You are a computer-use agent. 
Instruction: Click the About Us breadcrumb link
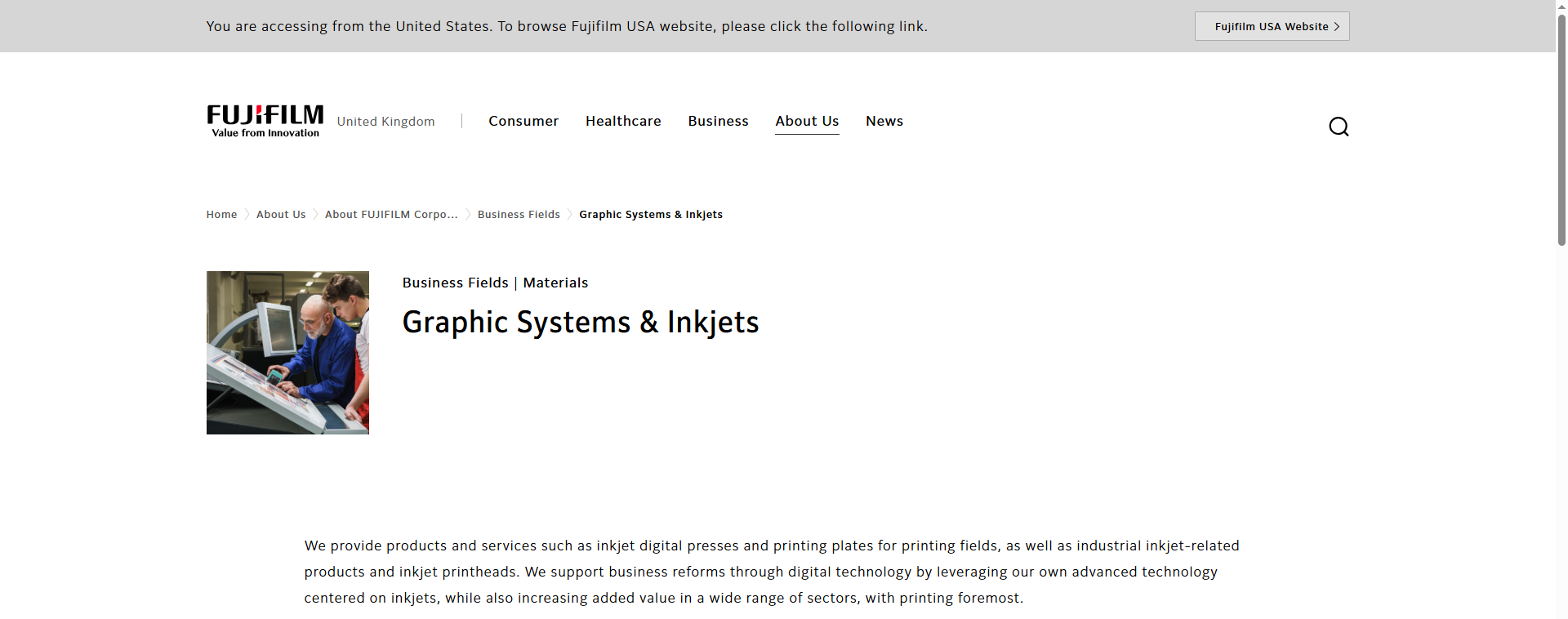coord(281,215)
